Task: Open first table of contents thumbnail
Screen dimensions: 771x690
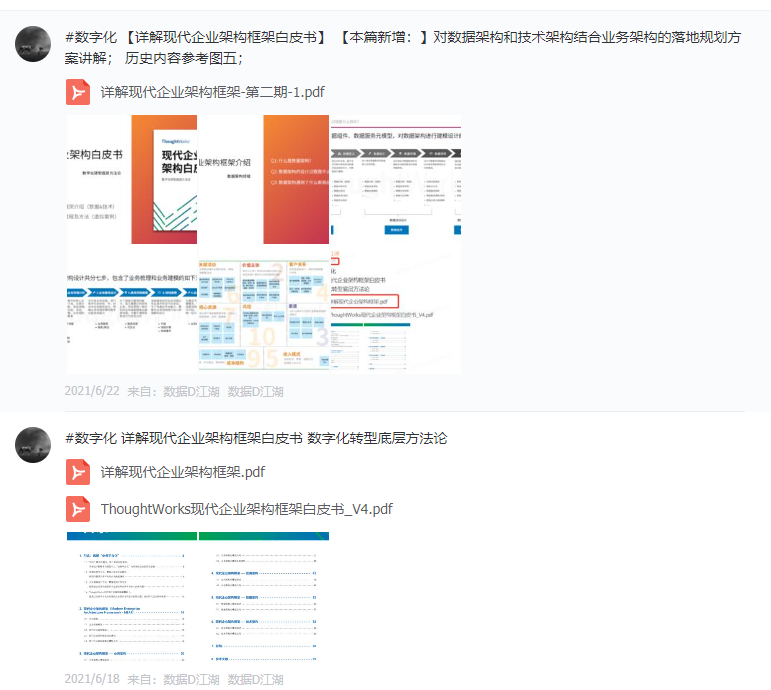Action: tap(132, 597)
